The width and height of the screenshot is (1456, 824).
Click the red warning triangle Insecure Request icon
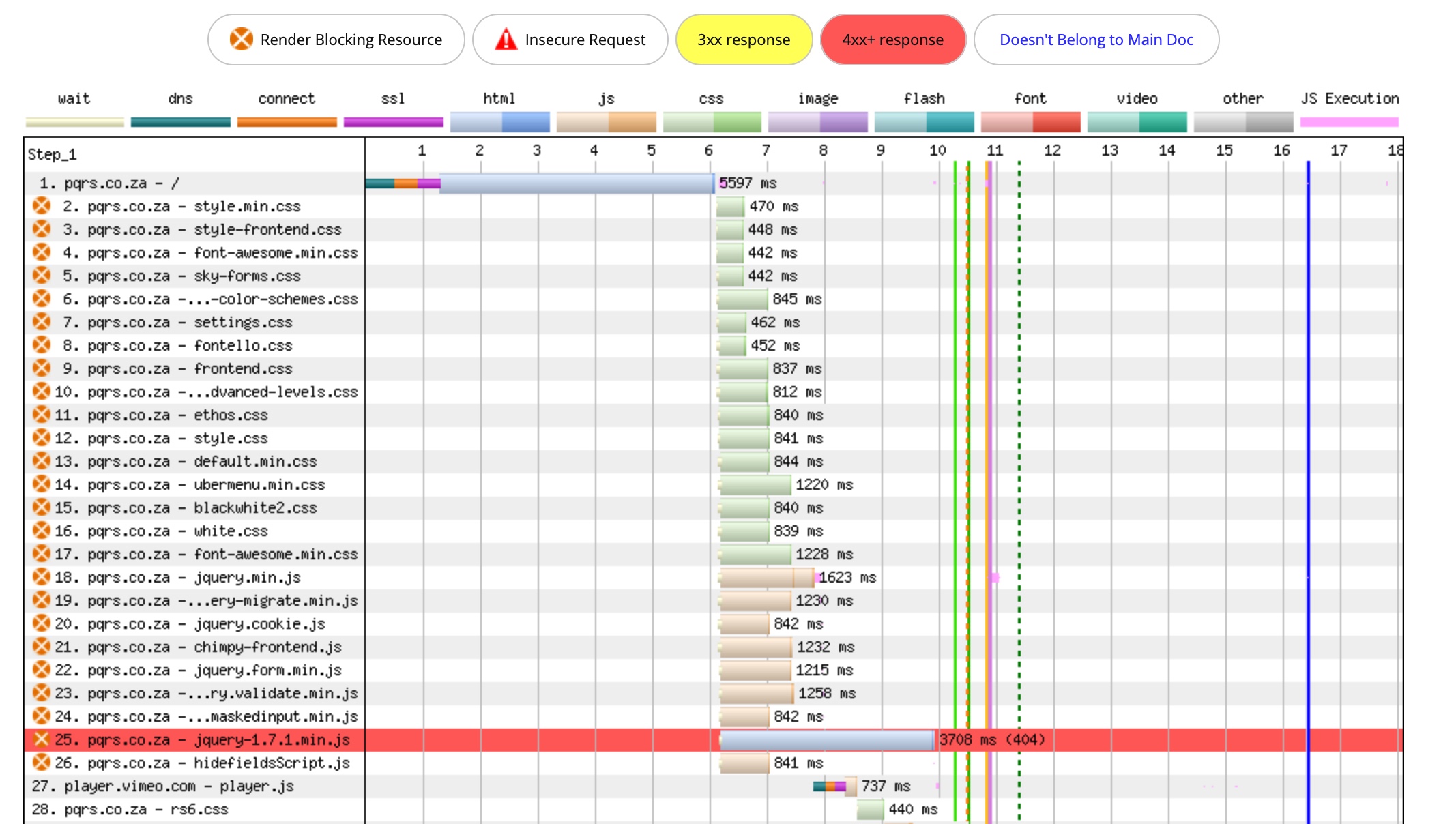506,40
